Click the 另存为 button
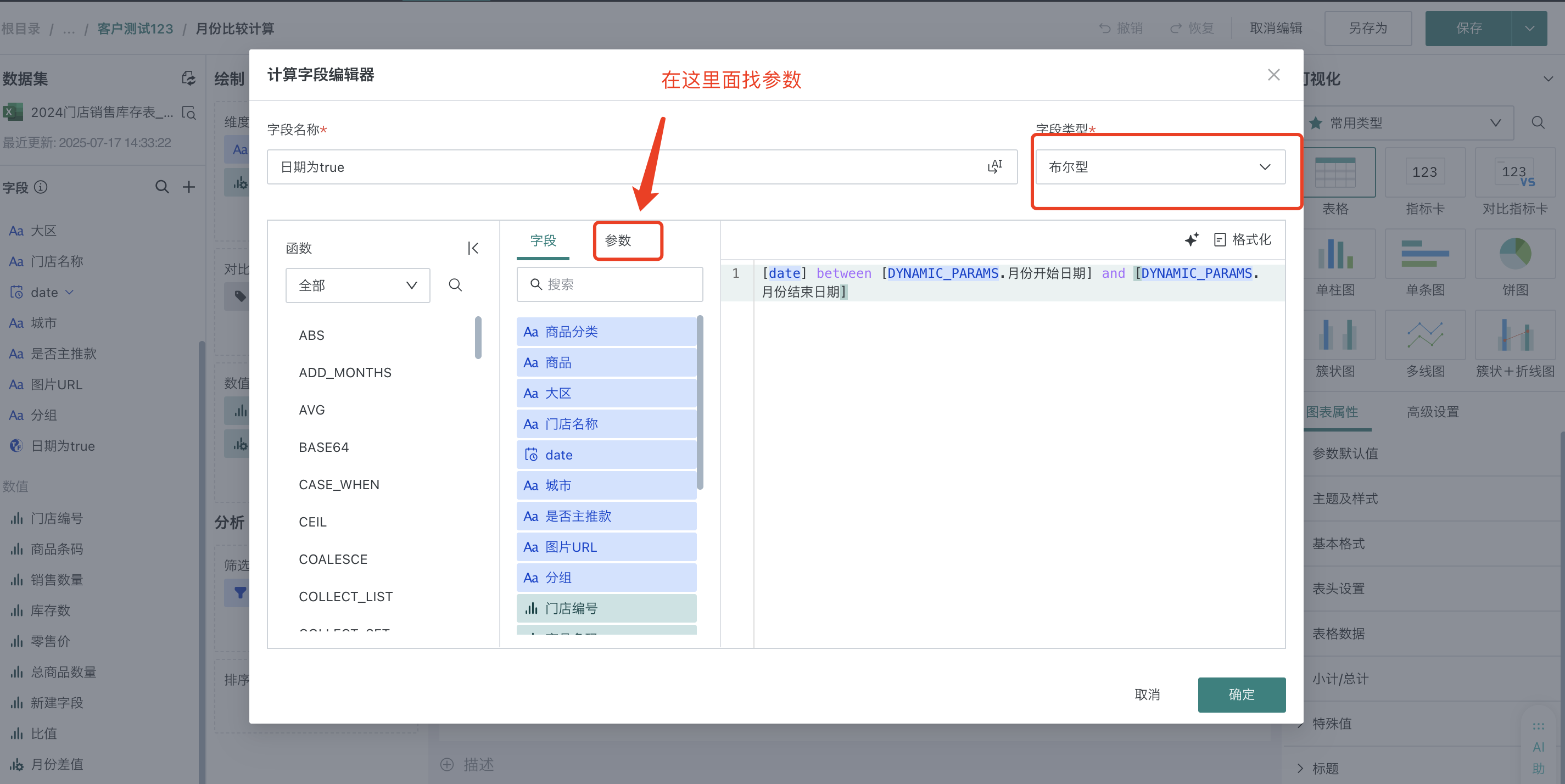This screenshot has height=784, width=1565. click(1367, 28)
